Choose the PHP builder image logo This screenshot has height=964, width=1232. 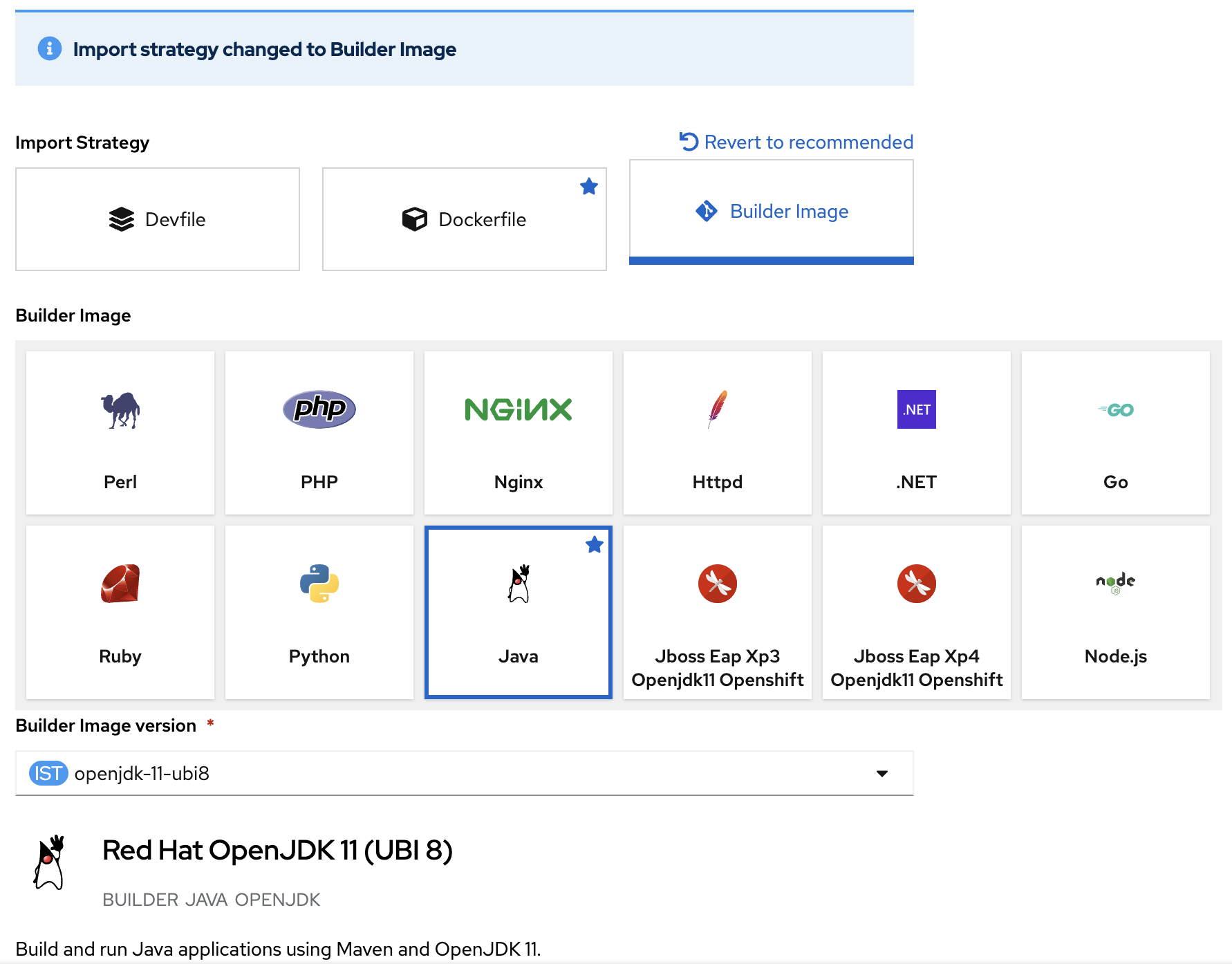(319, 409)
